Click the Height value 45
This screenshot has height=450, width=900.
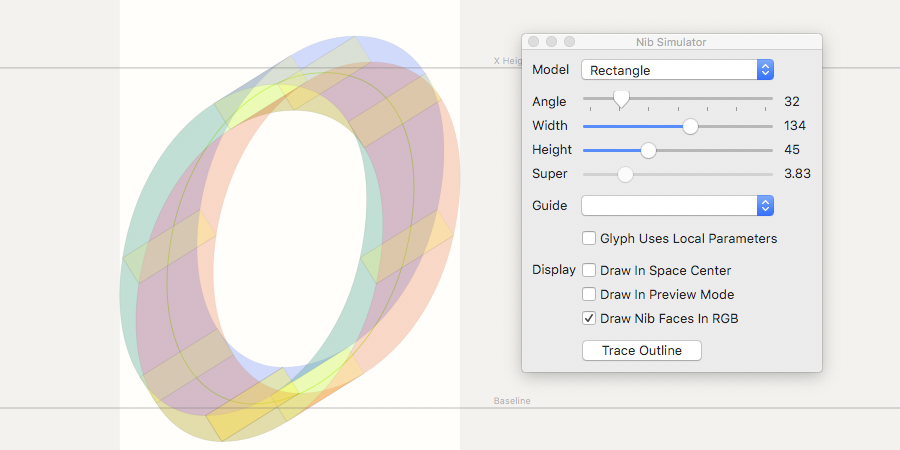[792, 150]
